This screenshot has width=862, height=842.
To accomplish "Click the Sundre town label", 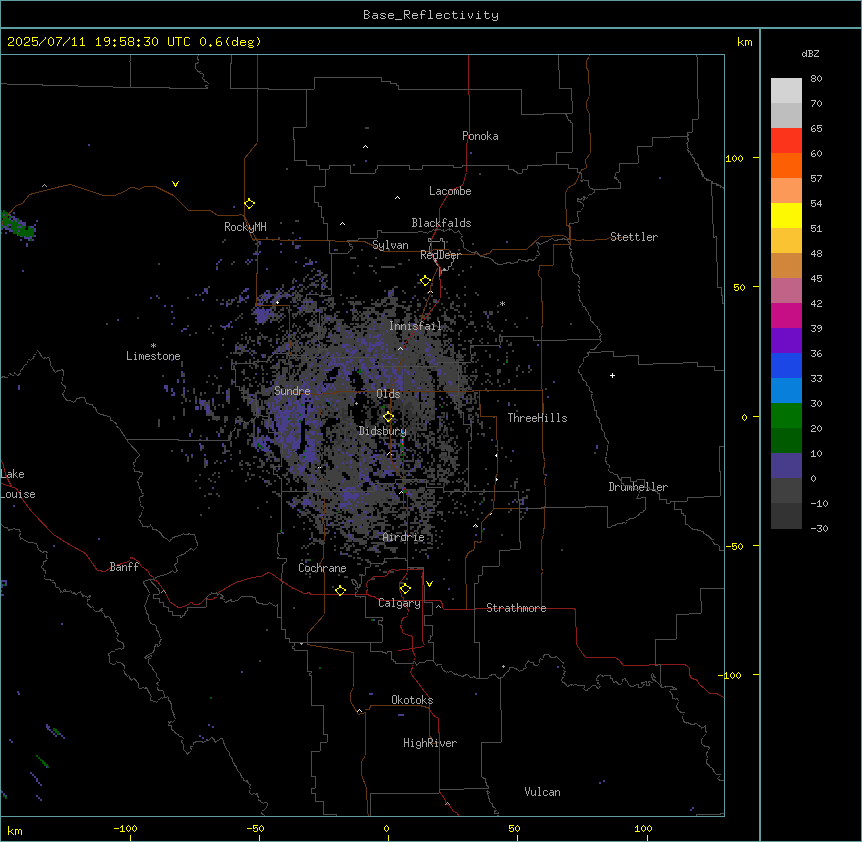I will coord(292,391).
